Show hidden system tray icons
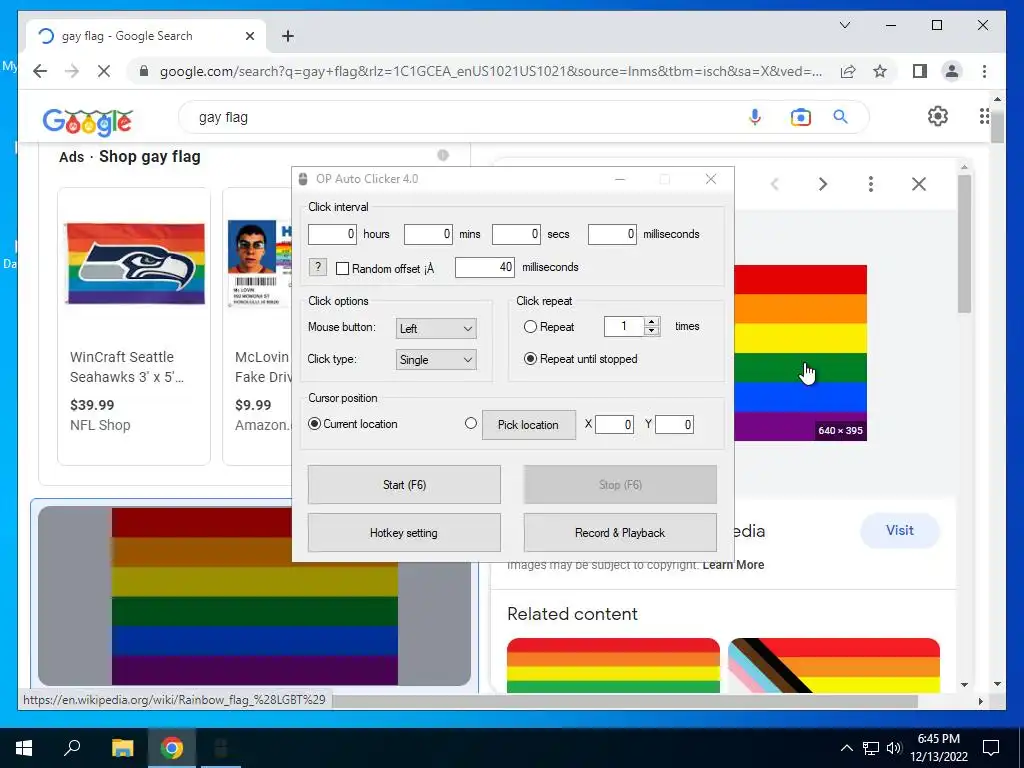This screenshot has width=1024, height=768. [x=846, y=748]
